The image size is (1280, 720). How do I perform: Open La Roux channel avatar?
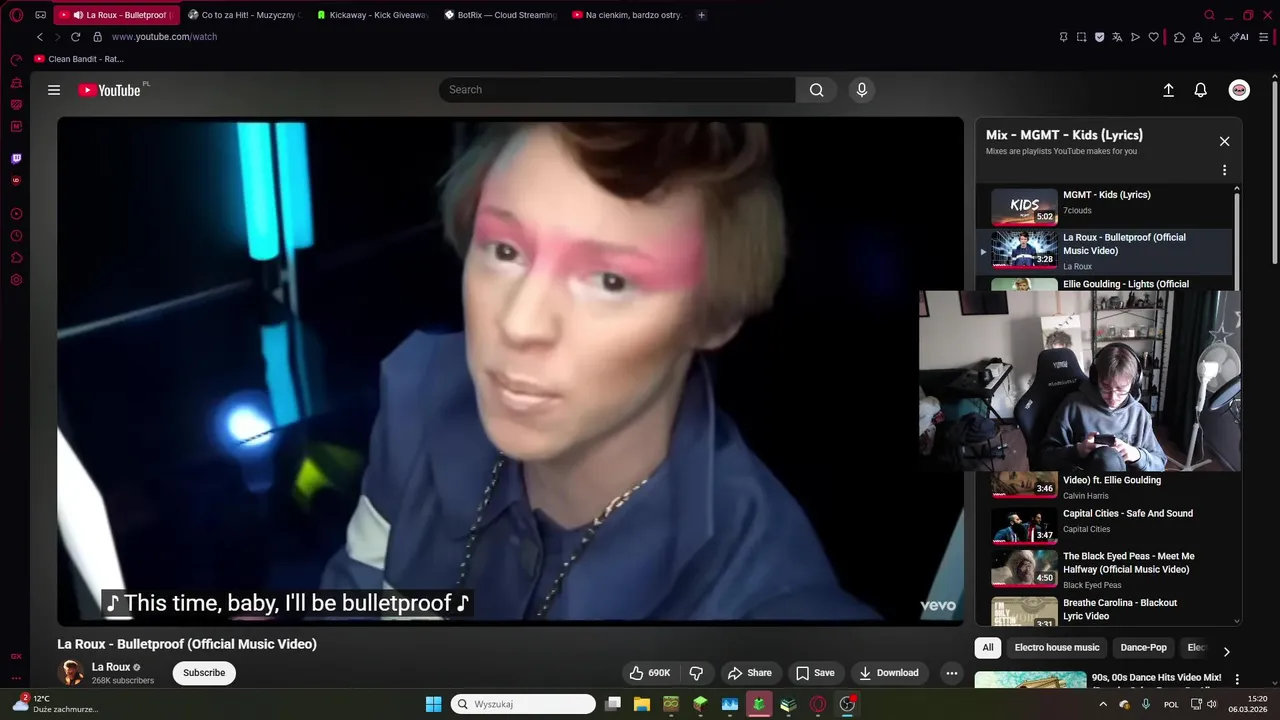pos(71,673)
